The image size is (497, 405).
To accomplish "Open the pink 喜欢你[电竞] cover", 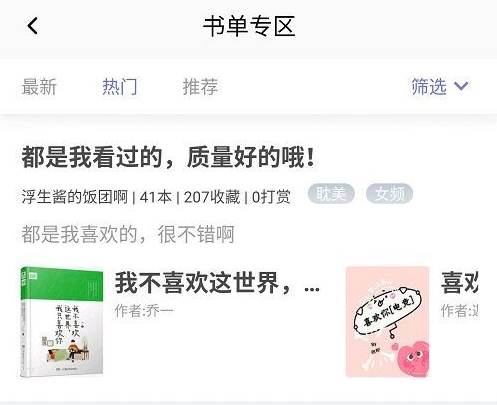I will tap(387, 322).
